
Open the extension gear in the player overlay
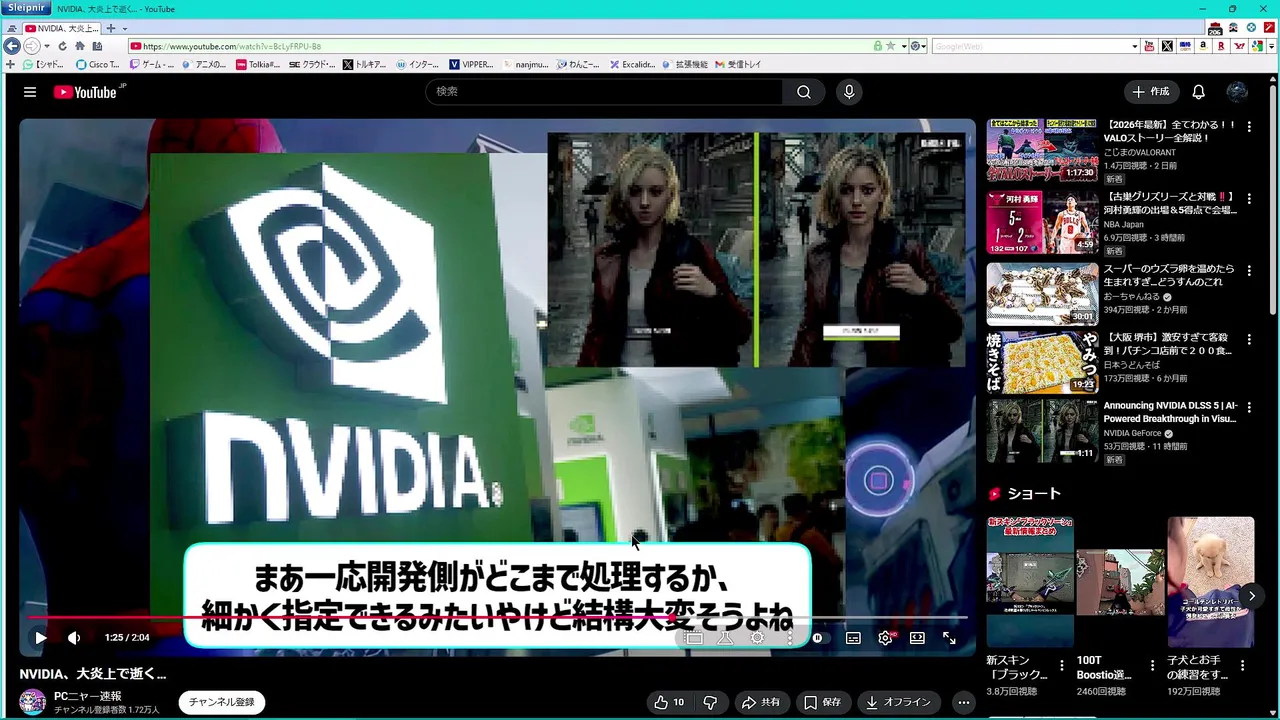point(757,637)
